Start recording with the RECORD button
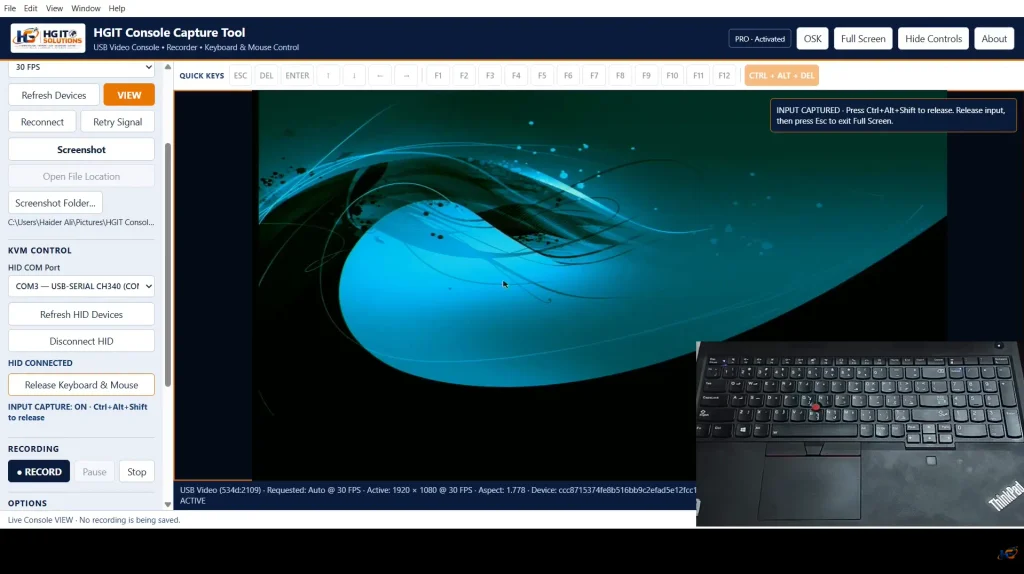 tap(39, 471)
